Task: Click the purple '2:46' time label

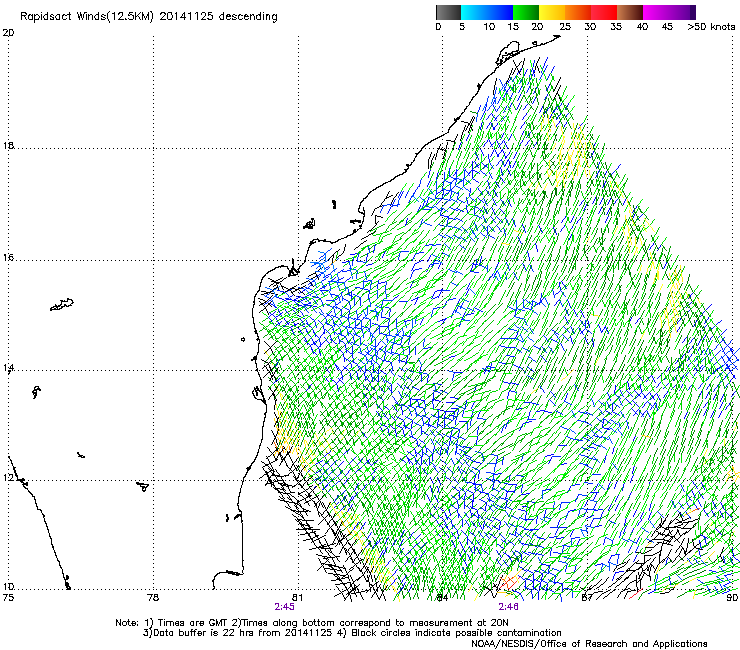Action: coord(508,607)
